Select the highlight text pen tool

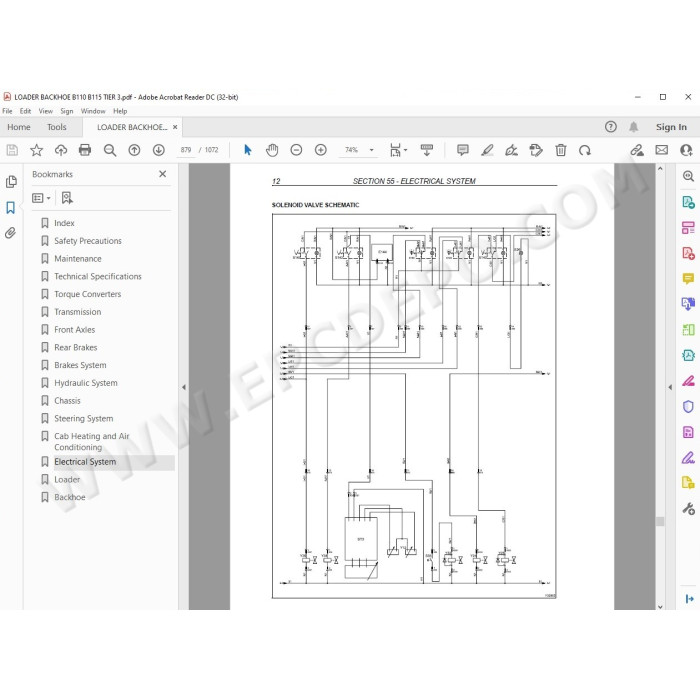[x=487, y=150]
